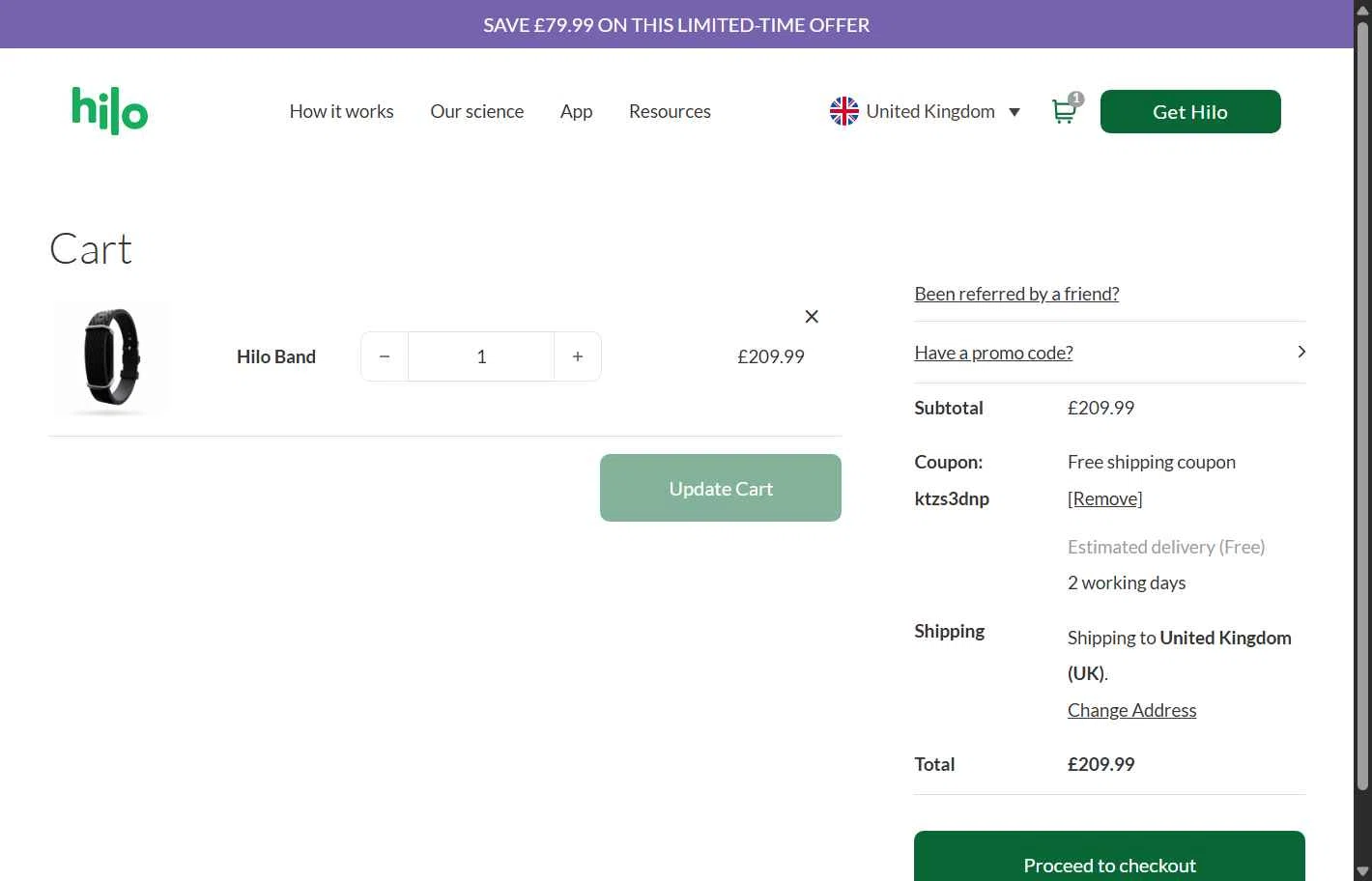Increase Hilo Band quantity with plus
The image size is (1372, 881).
pyautogui.click(x=578, y=356)
